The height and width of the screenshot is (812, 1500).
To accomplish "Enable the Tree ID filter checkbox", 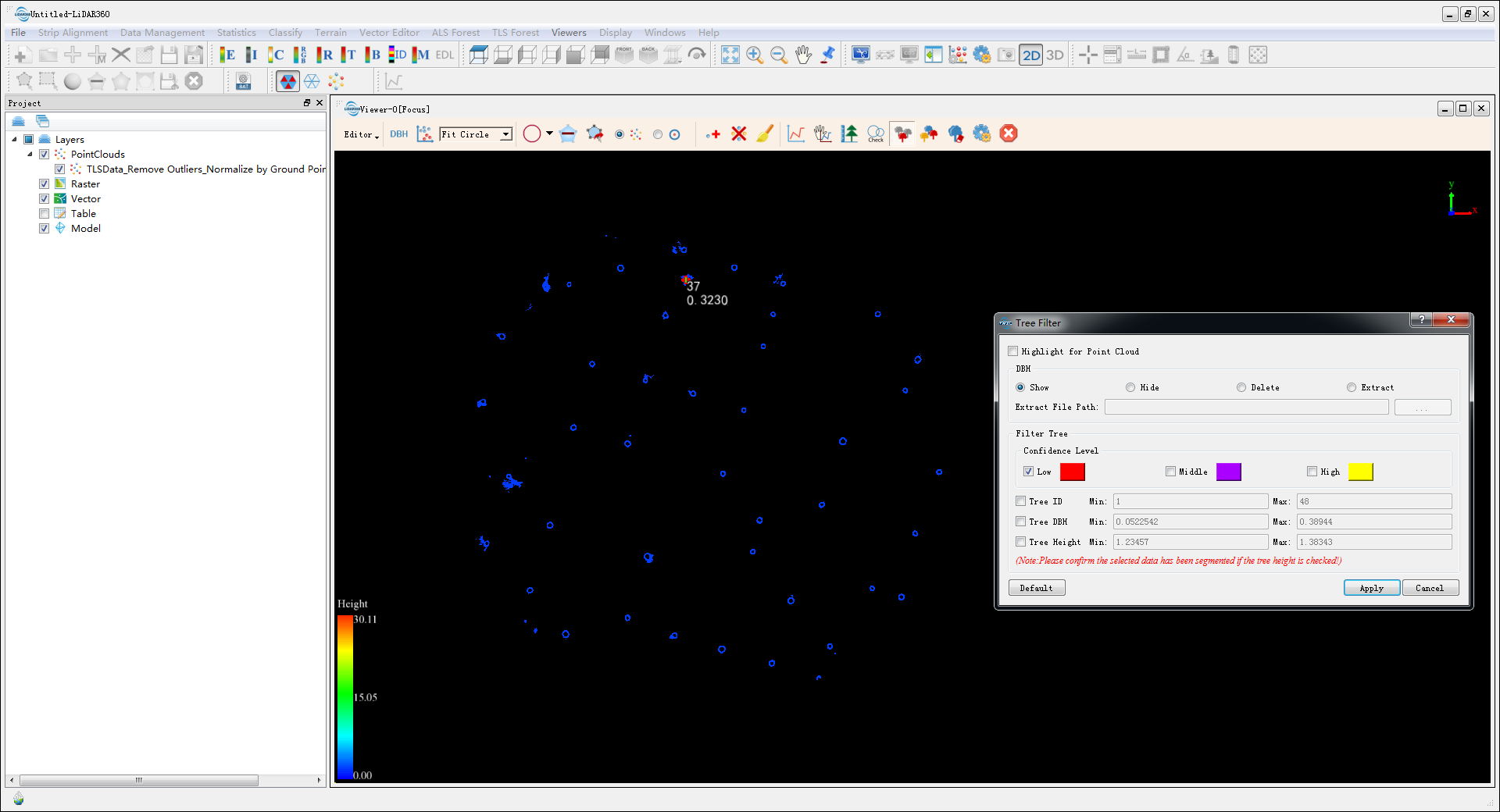I will [x=1021, y=501].
